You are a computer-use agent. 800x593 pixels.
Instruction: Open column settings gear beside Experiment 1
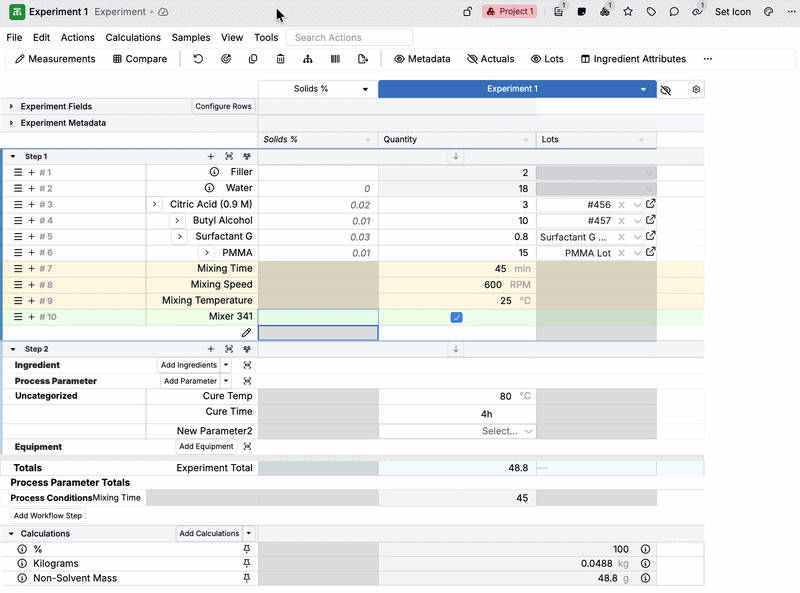696,89
